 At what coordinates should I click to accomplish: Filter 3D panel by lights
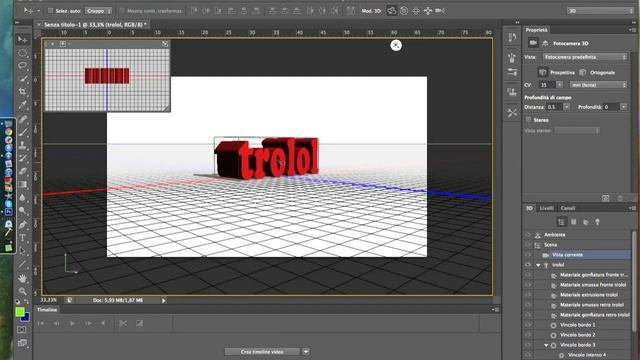tap(598, 222)
